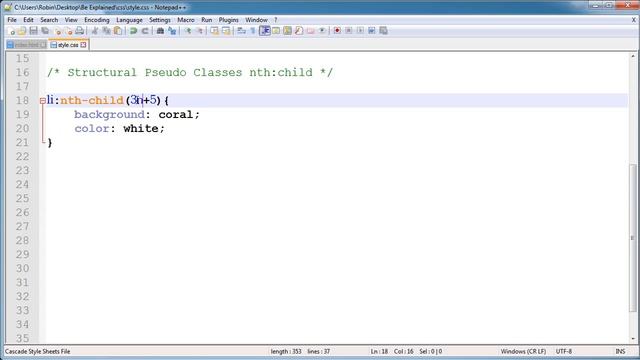The width and height of the screenshot is (640, 360).
Task: Toggle file monitoring eye icon
Action: 322,31
